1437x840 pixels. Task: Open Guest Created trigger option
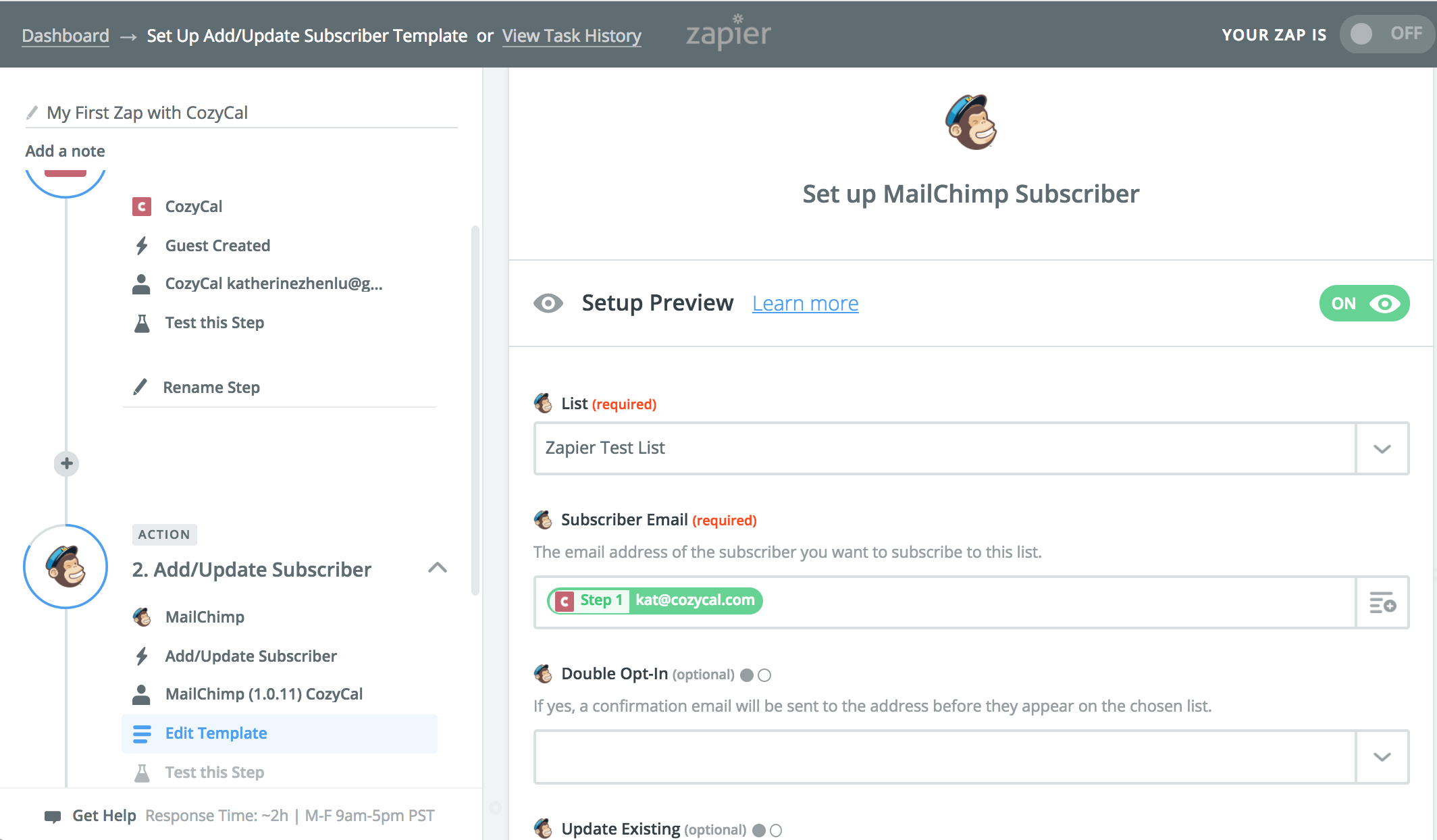pos(217,246)
